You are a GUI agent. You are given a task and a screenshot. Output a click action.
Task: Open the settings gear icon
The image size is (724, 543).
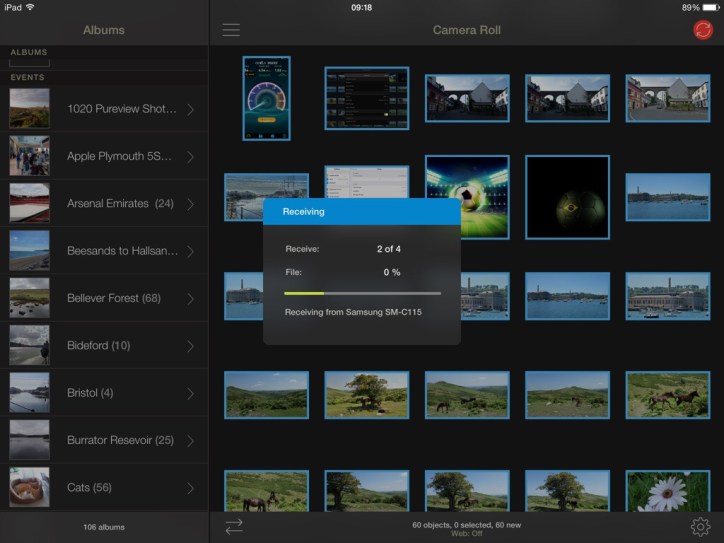[x=700, y=527]
